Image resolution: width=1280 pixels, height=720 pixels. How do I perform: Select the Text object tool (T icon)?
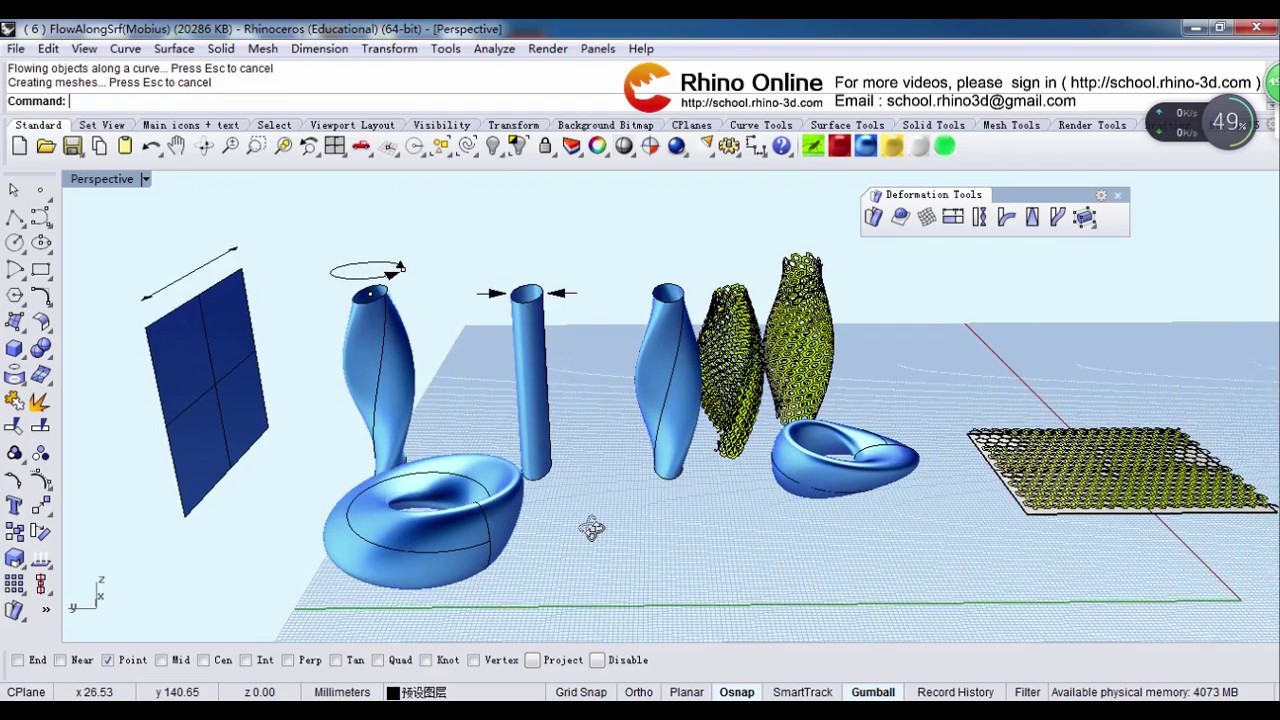15,505
